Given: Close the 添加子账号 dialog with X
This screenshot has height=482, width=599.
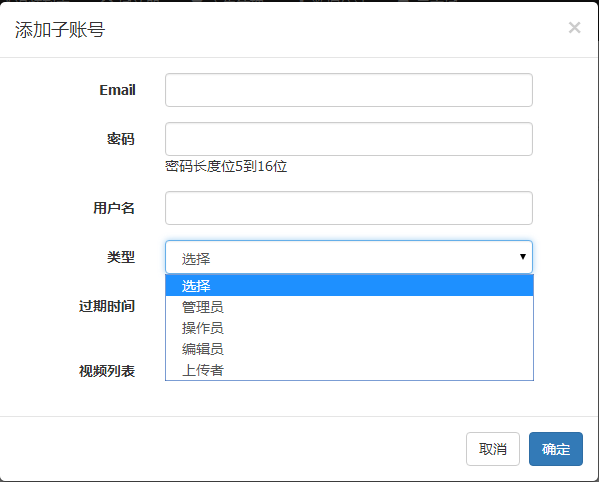Looking at the screenshot, I should [574, 27].
